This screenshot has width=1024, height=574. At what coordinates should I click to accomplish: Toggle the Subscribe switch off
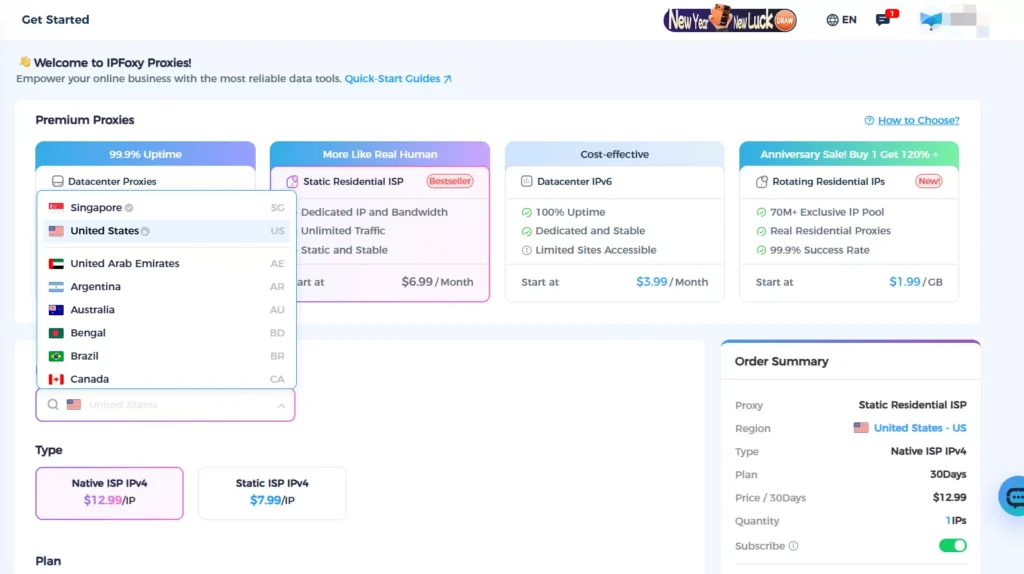[x=952, y=546]
